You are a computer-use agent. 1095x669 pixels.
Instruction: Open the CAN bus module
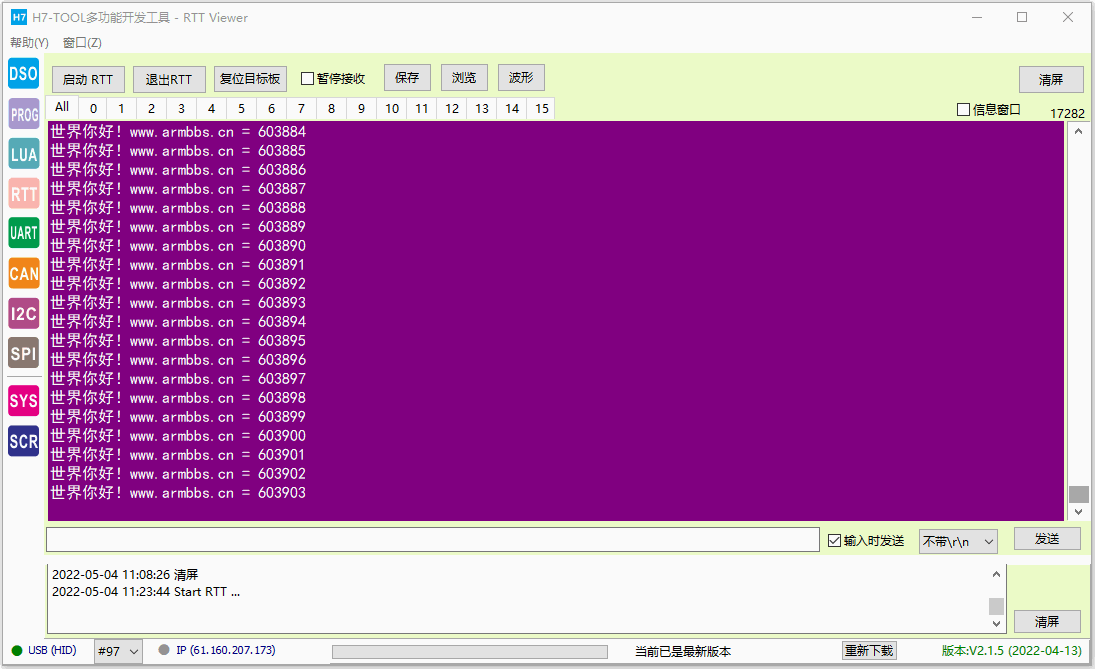[24, 273]
